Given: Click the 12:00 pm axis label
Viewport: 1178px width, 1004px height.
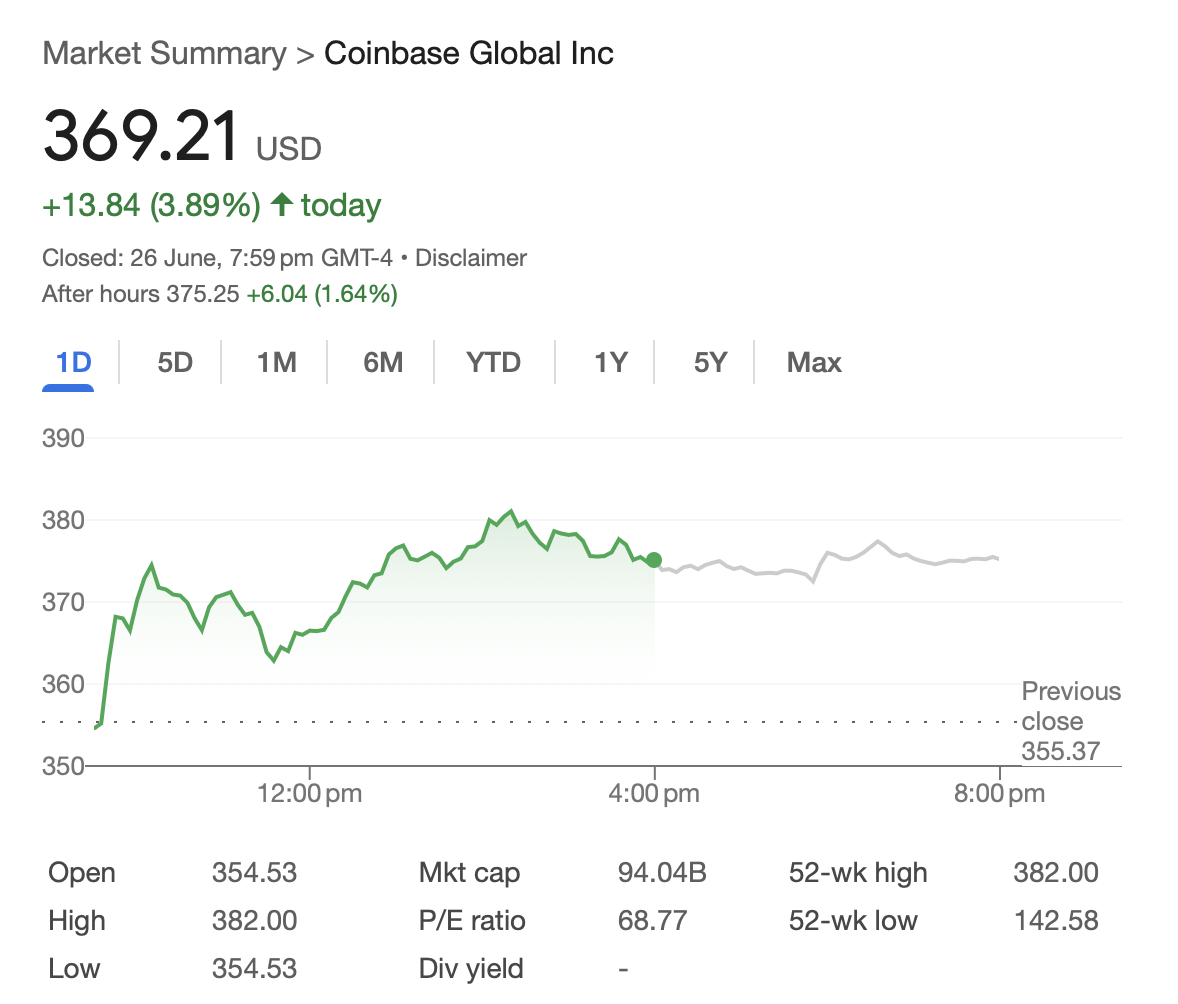Looking at the screenshot, I should point(309,794).
